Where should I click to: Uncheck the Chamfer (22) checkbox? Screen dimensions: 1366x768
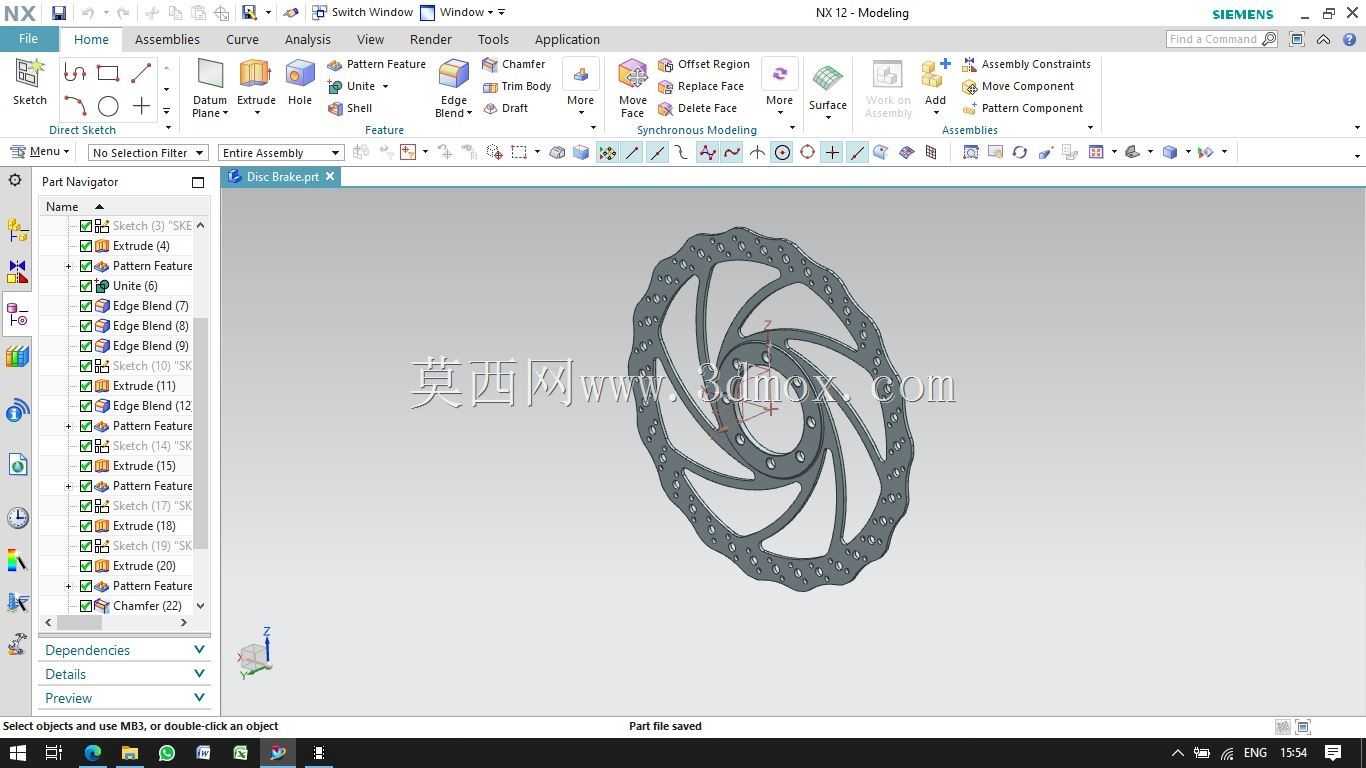tap(86, 606)
